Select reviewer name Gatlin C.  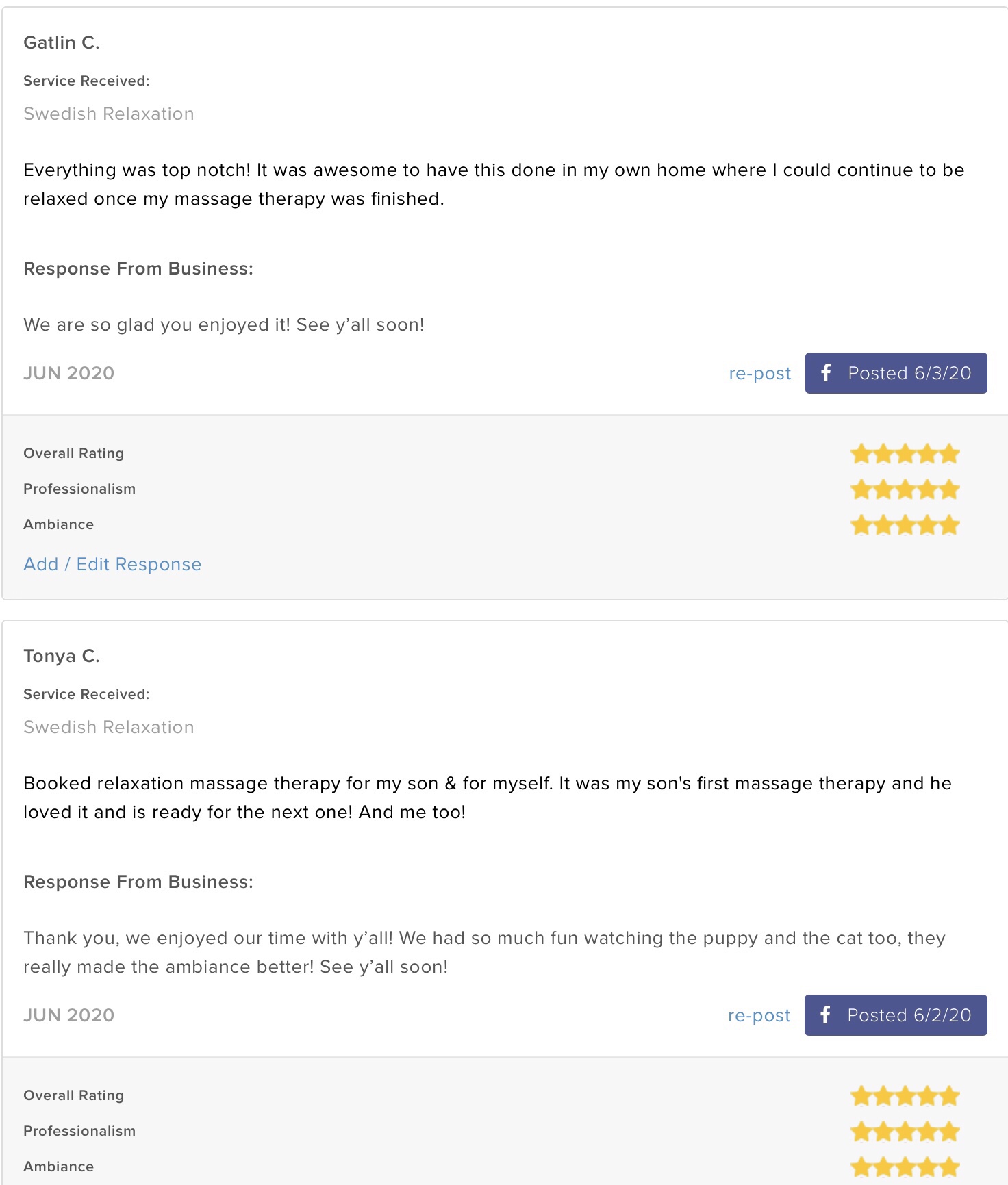[62, 42]
